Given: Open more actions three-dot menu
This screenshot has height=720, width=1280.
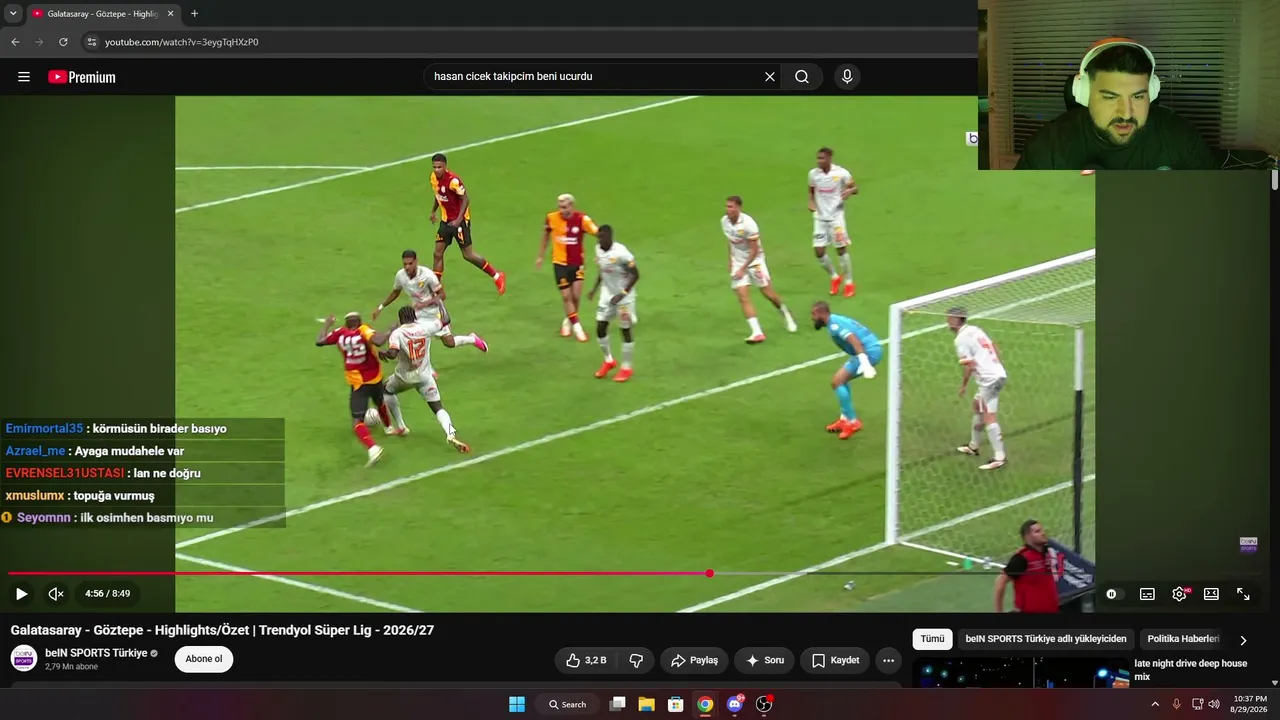Looking at the screenshot, I should click(888, 661).
